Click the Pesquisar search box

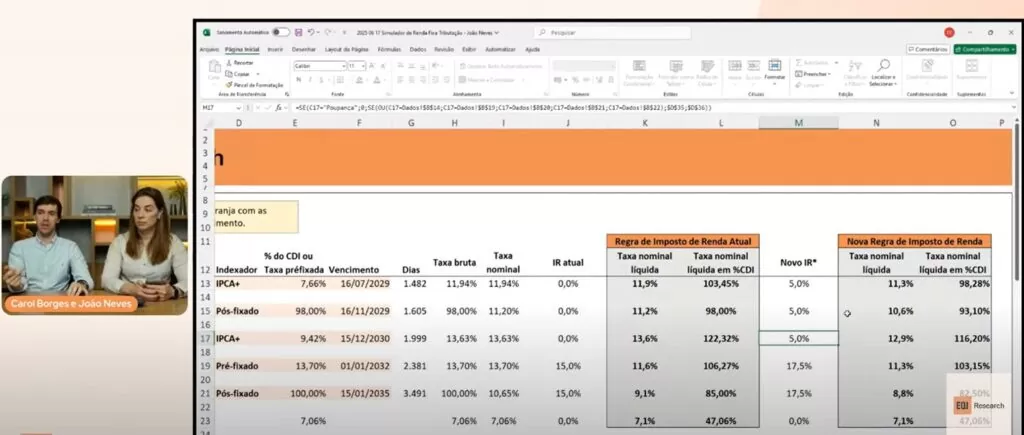(x=612, y=33)
